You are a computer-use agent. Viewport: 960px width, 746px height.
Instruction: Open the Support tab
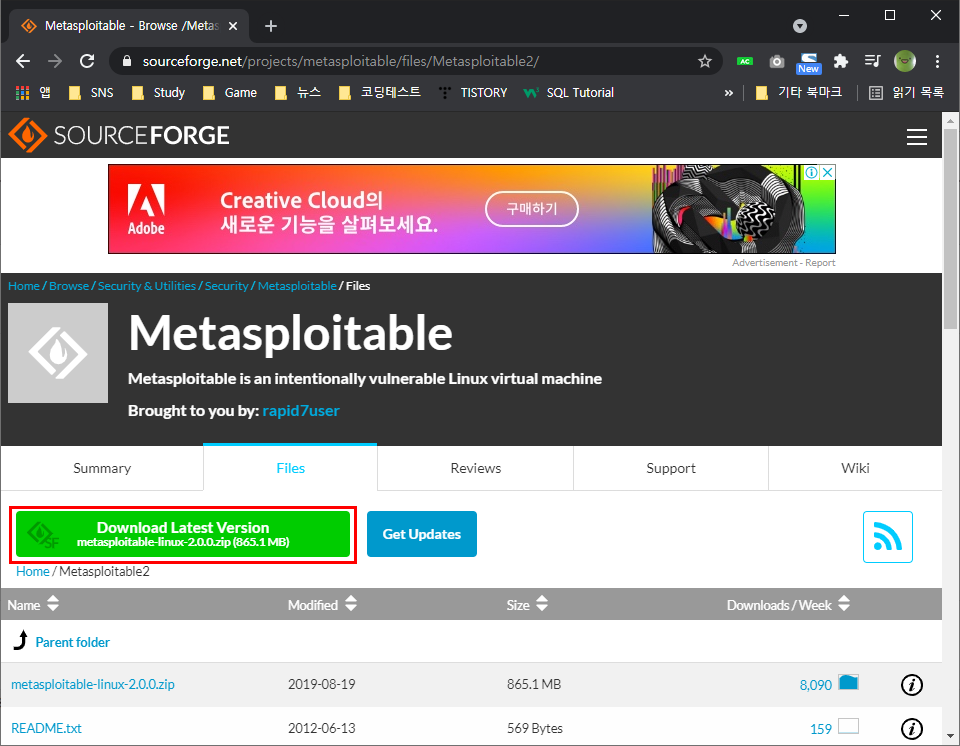671,468
